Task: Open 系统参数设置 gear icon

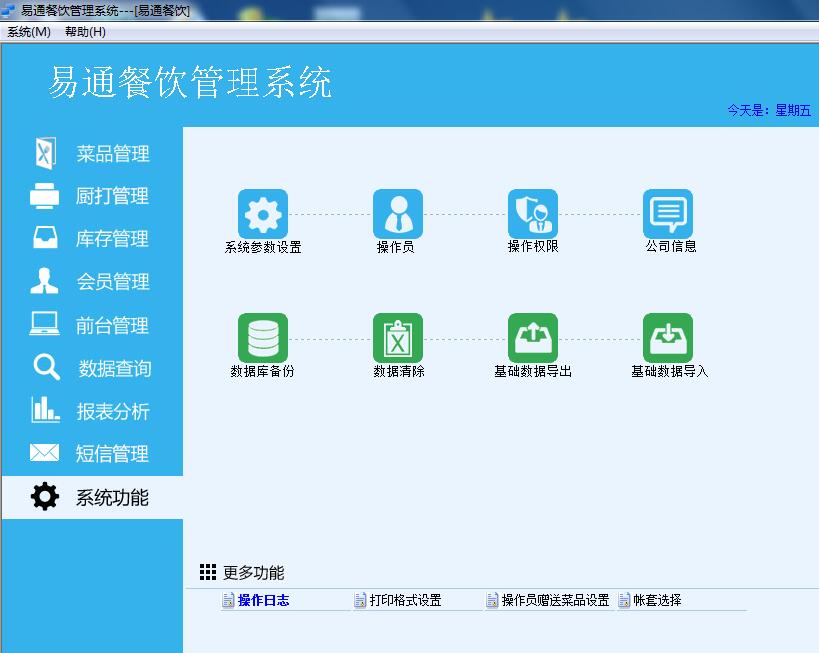Action: click(x=263, y=214)
